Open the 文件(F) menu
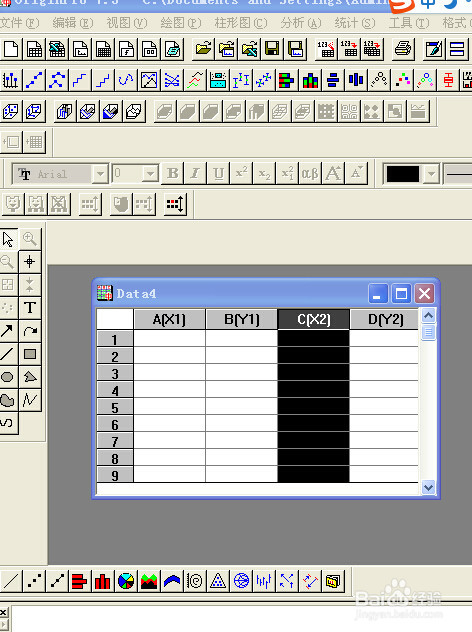The image size is (472, 632). (19, 23)
